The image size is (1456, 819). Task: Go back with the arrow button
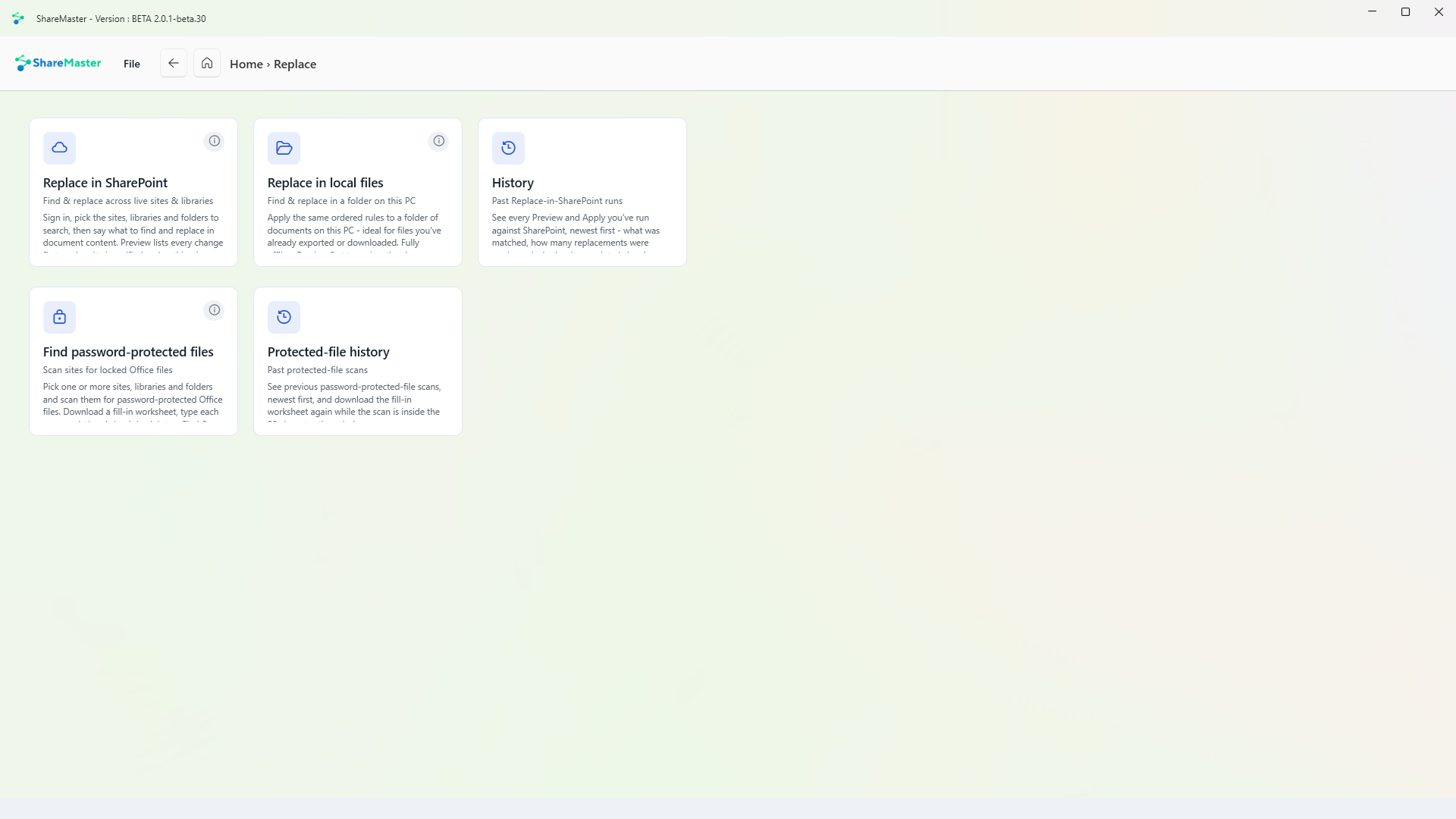point(174,63)
